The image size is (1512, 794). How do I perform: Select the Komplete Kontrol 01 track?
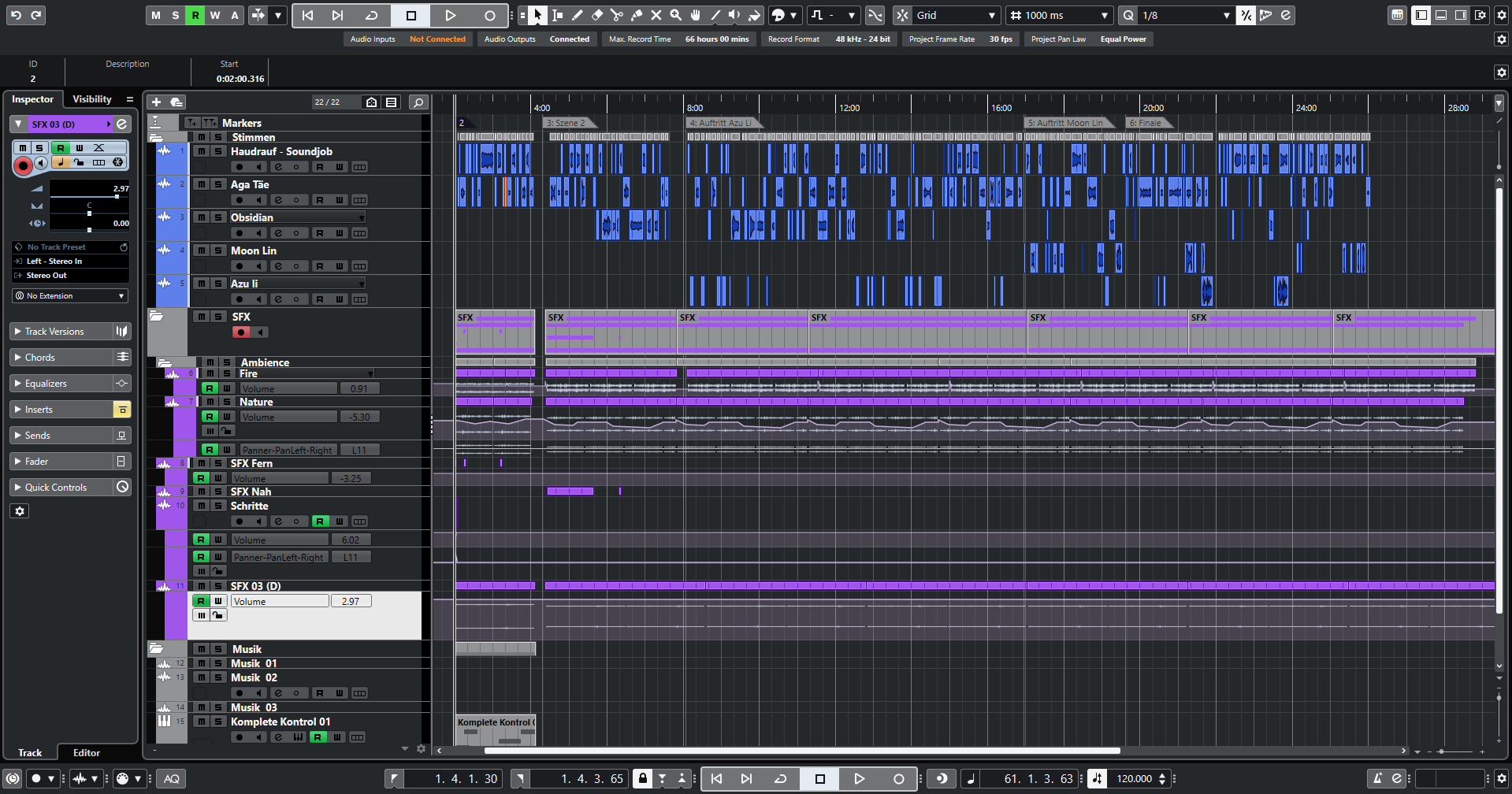[x=280, y=722]
